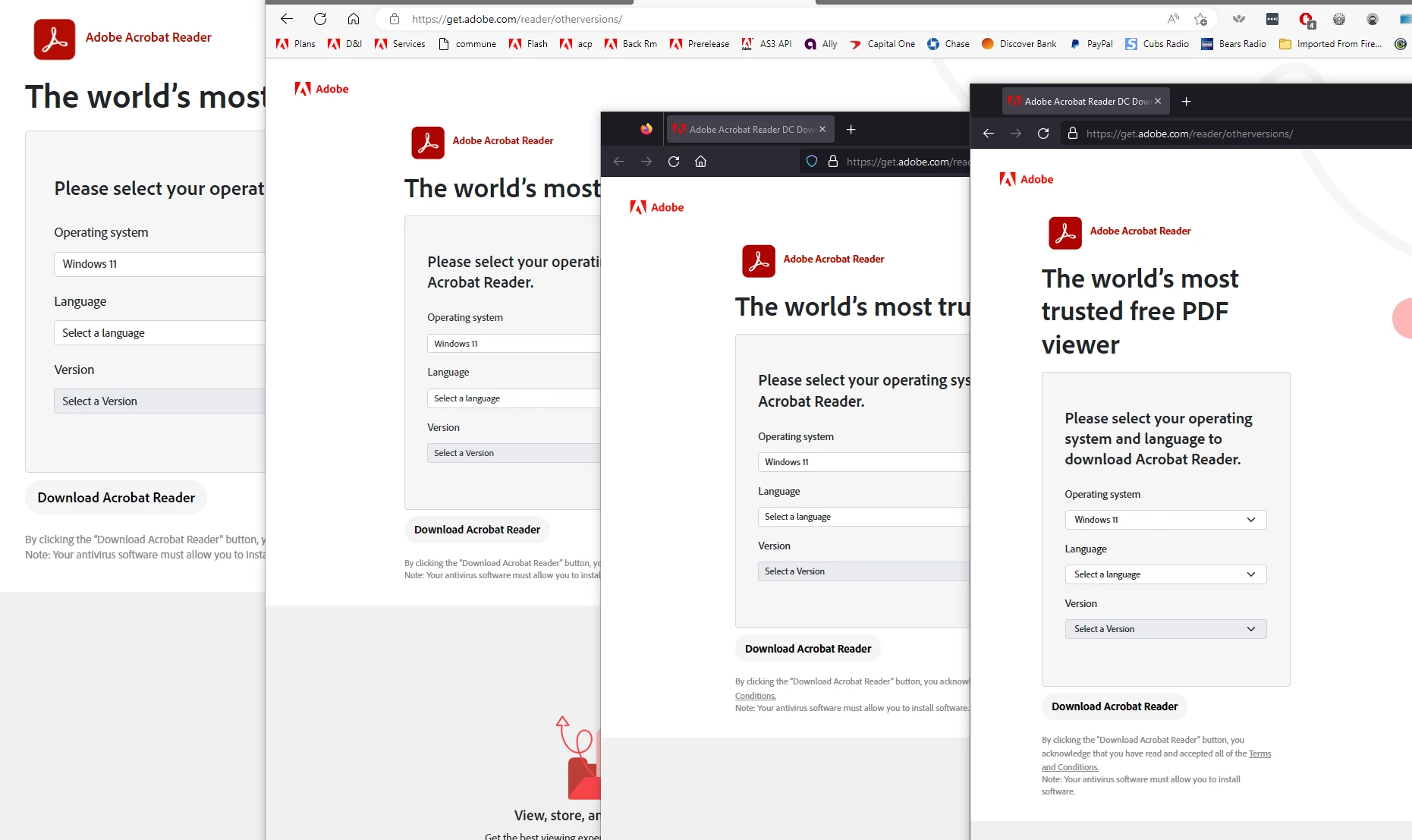This screenshot has width=1412, height=840.
Task: Click the gear extension icon in Edge toolbar
Action: point(1339,19)
